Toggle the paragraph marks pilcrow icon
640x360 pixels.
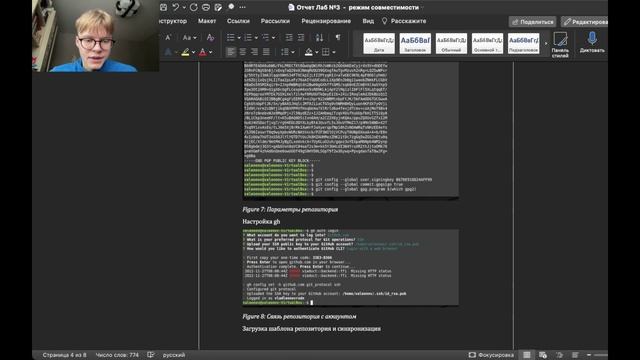click(x=338, y=38)
